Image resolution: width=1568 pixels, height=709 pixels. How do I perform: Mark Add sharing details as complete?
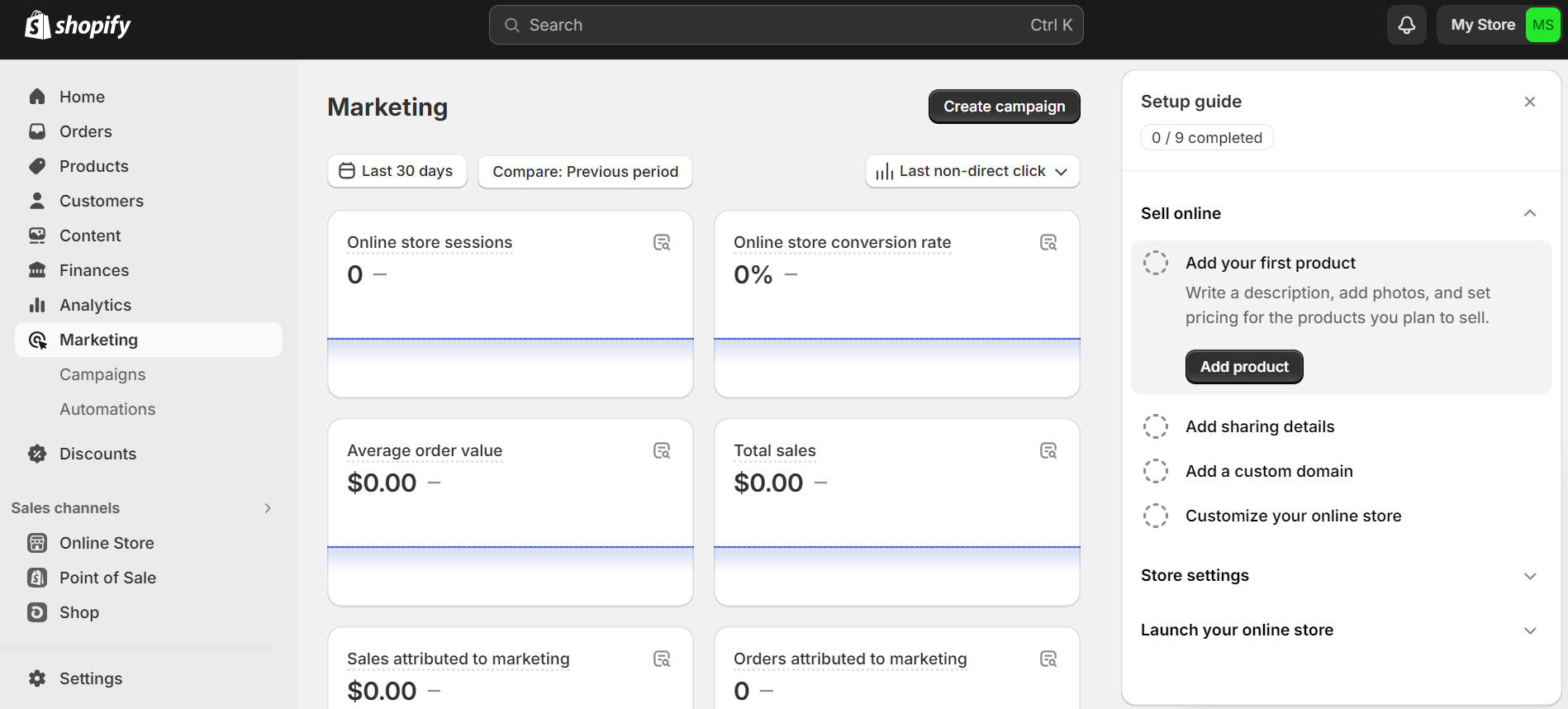pyautogui.click(x=1156, y=426)
